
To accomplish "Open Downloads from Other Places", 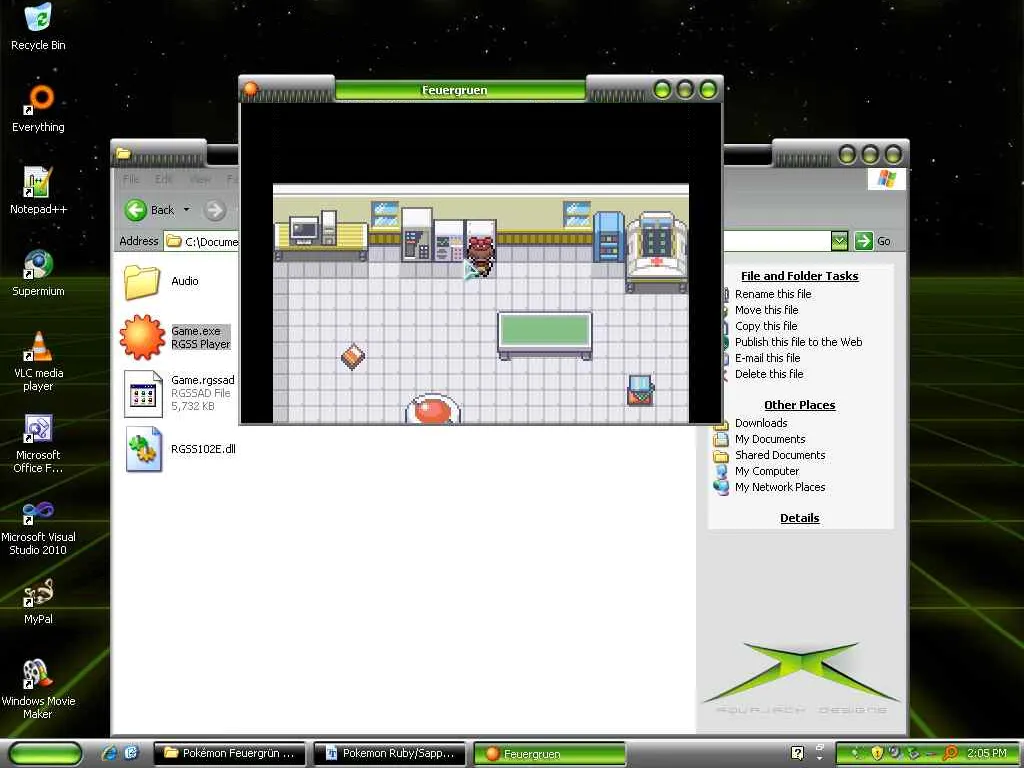I will pyautogui.click(x=761, y=423).
